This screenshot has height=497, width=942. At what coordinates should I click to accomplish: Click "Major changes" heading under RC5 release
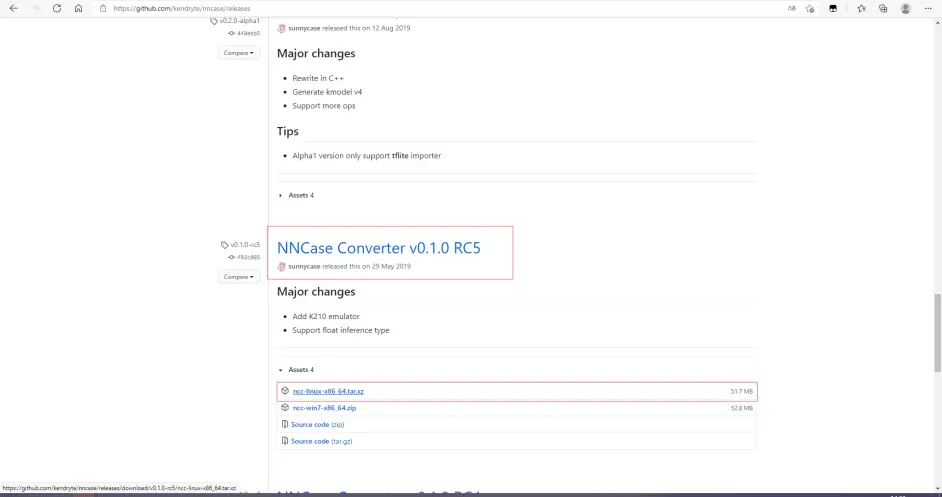pyautogui.click(x=316, y=291)
